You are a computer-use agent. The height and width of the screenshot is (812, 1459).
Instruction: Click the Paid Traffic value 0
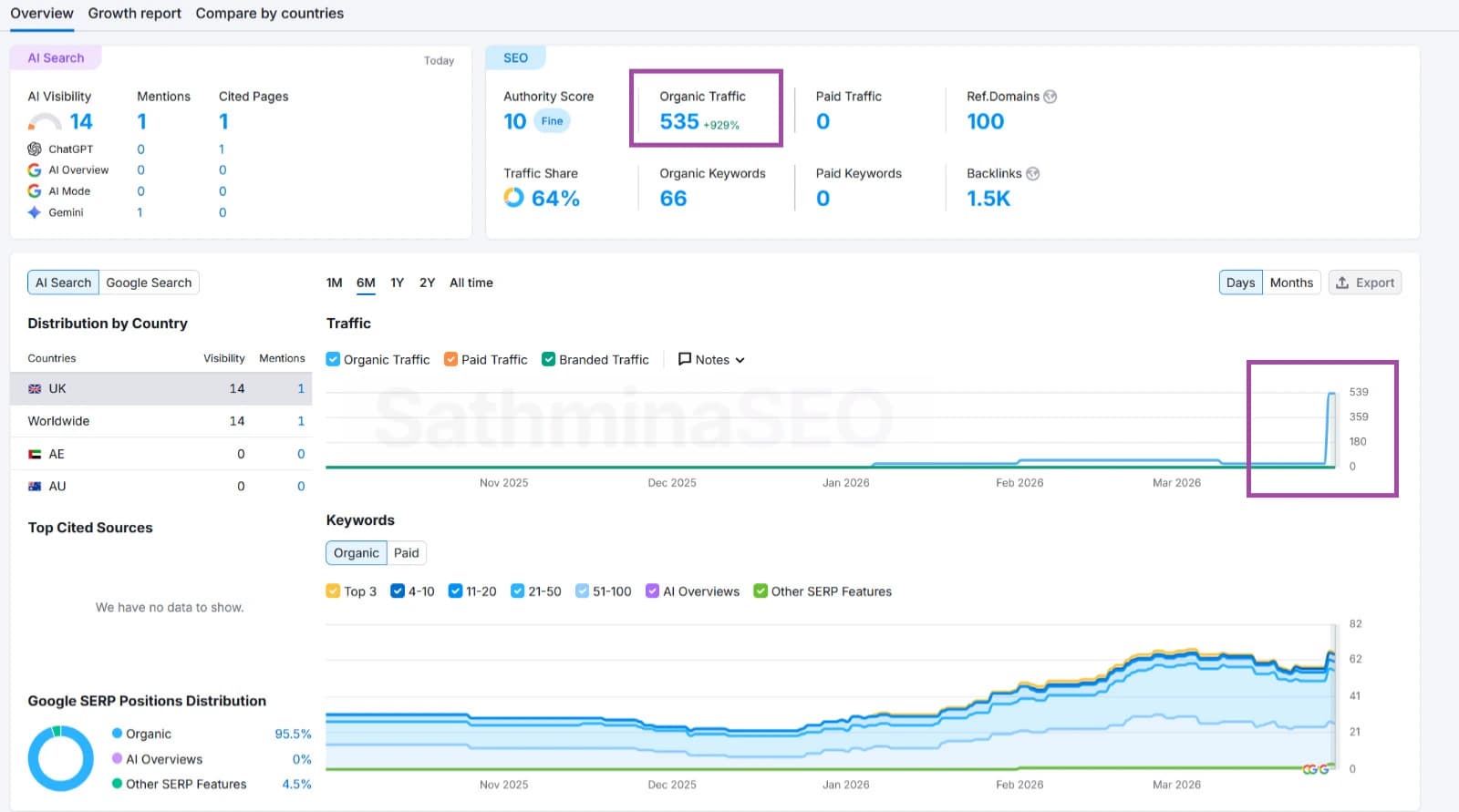point(823,122)
